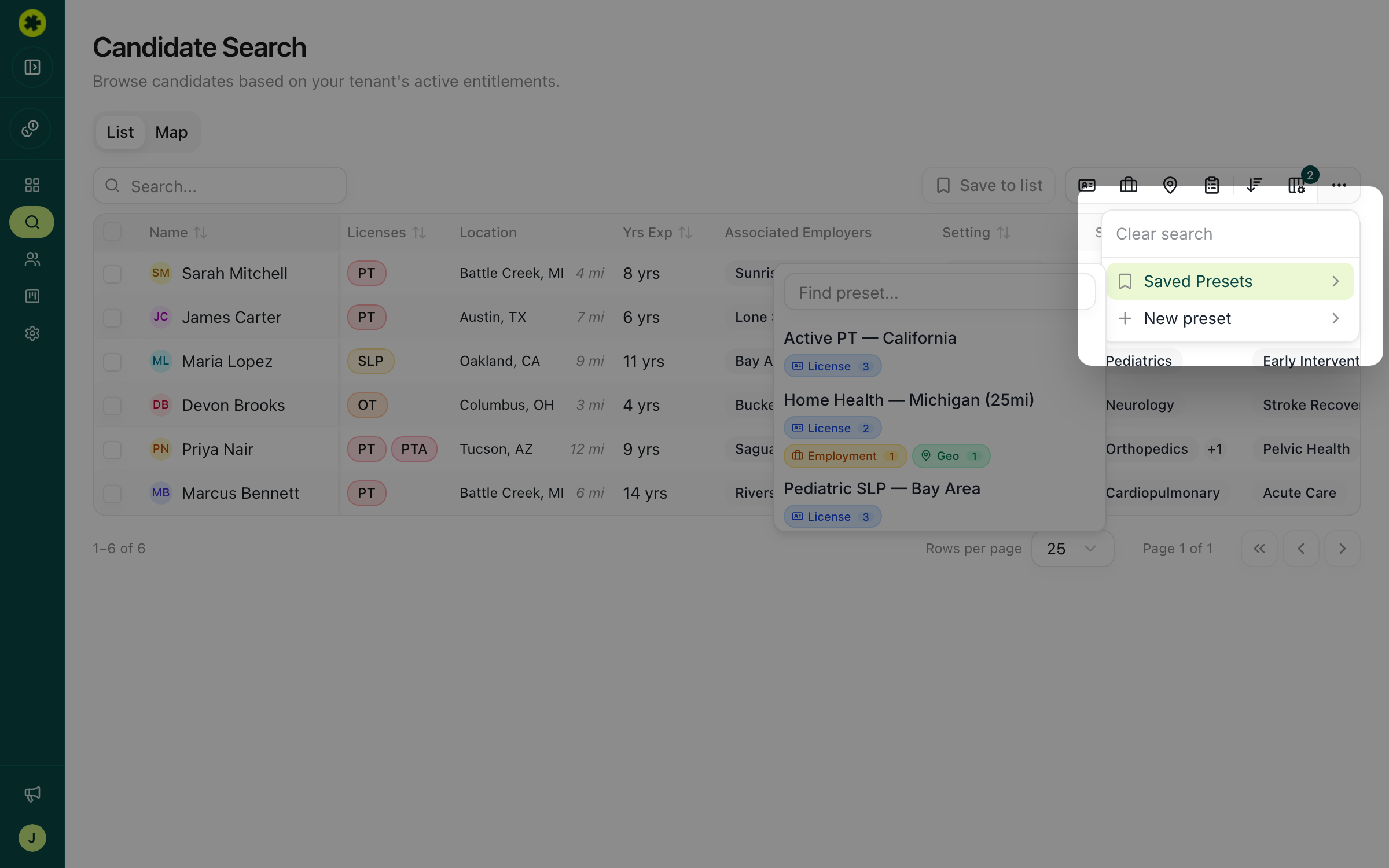The height and width of the screenshot is (868, 1389).
Task: Open Devon Brooks's candidate name
Action: (x=233, y=405)
